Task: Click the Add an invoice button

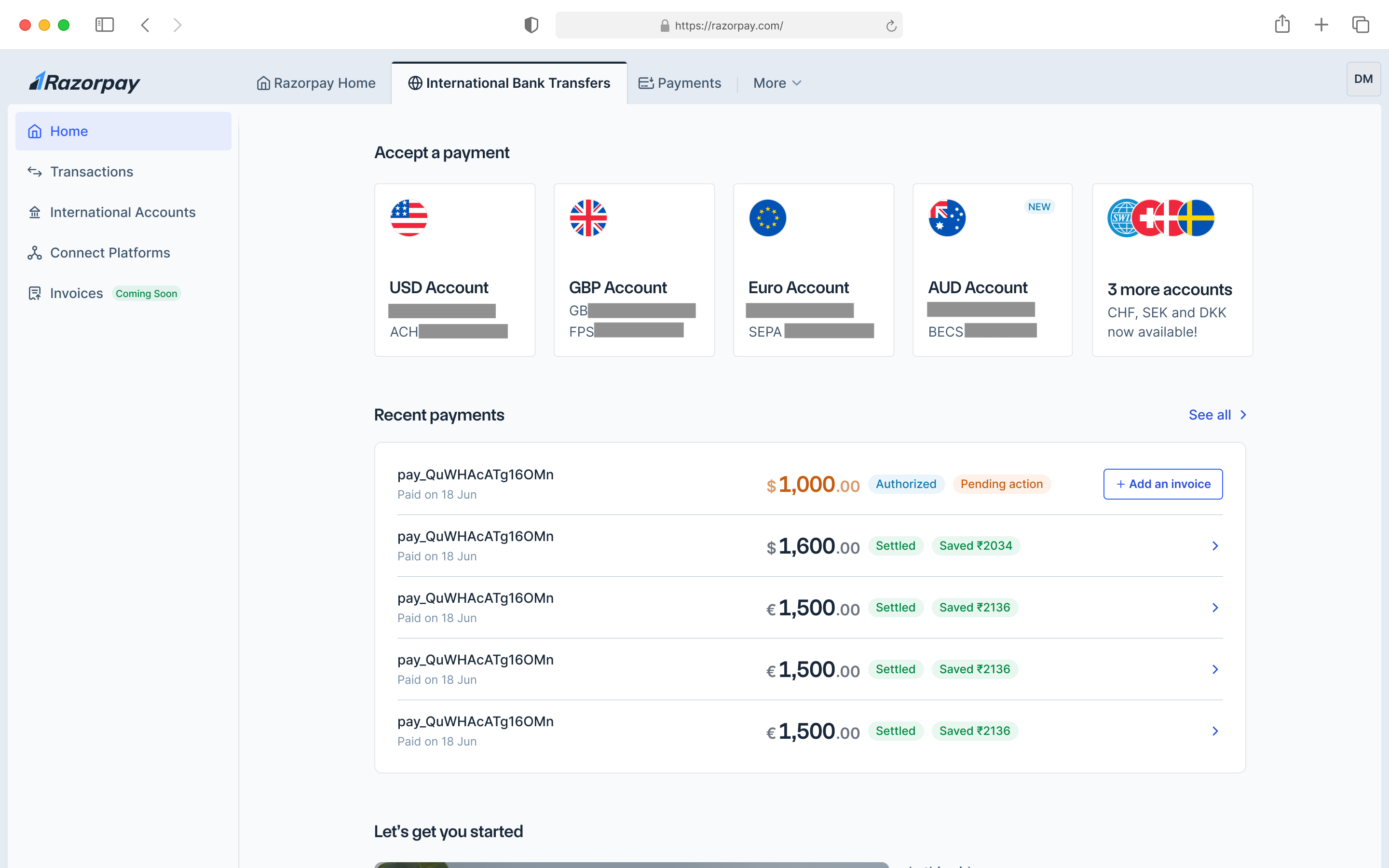Action: (1162, 484)
